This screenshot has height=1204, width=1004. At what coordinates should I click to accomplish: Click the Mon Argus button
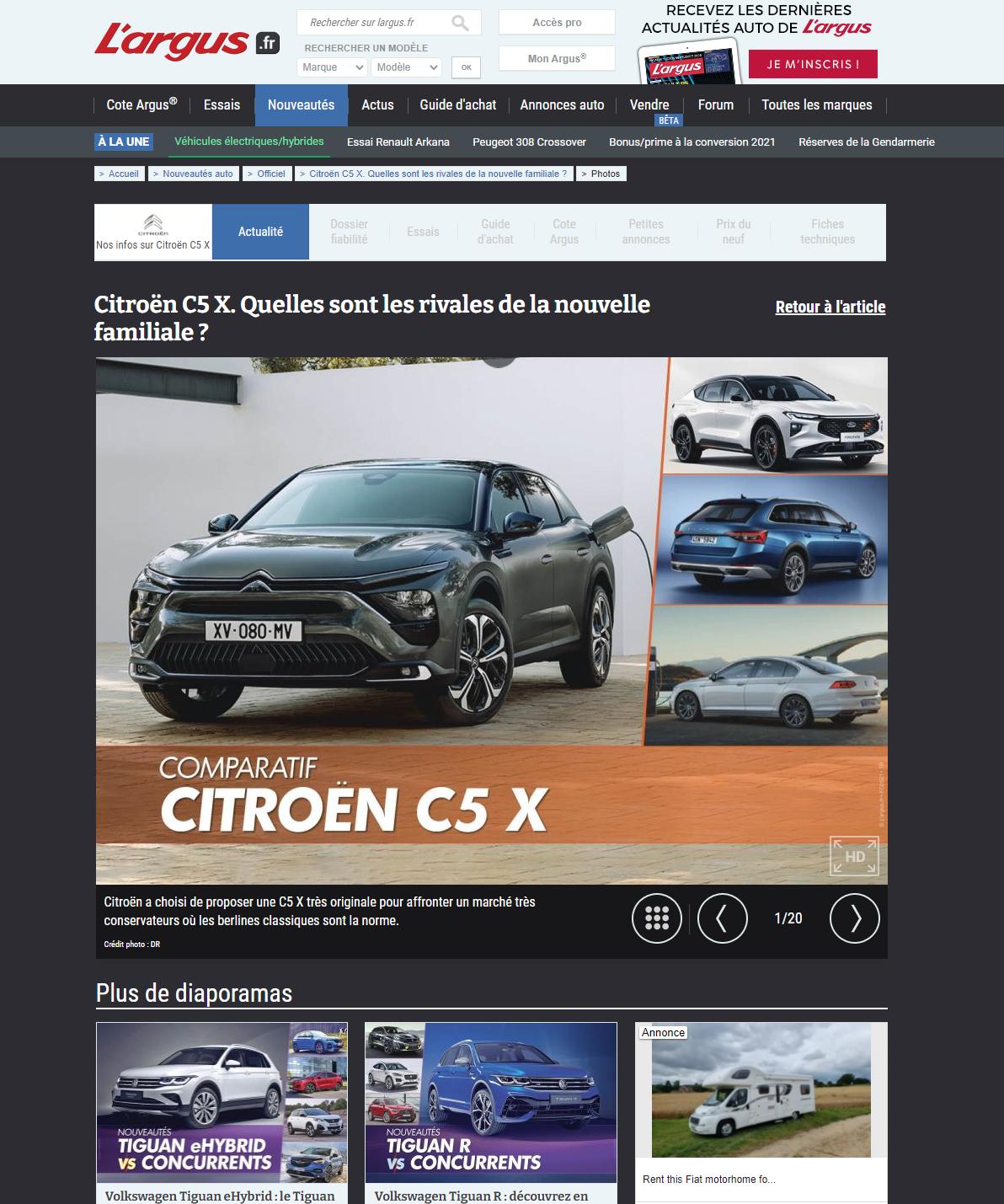[557, 58]
